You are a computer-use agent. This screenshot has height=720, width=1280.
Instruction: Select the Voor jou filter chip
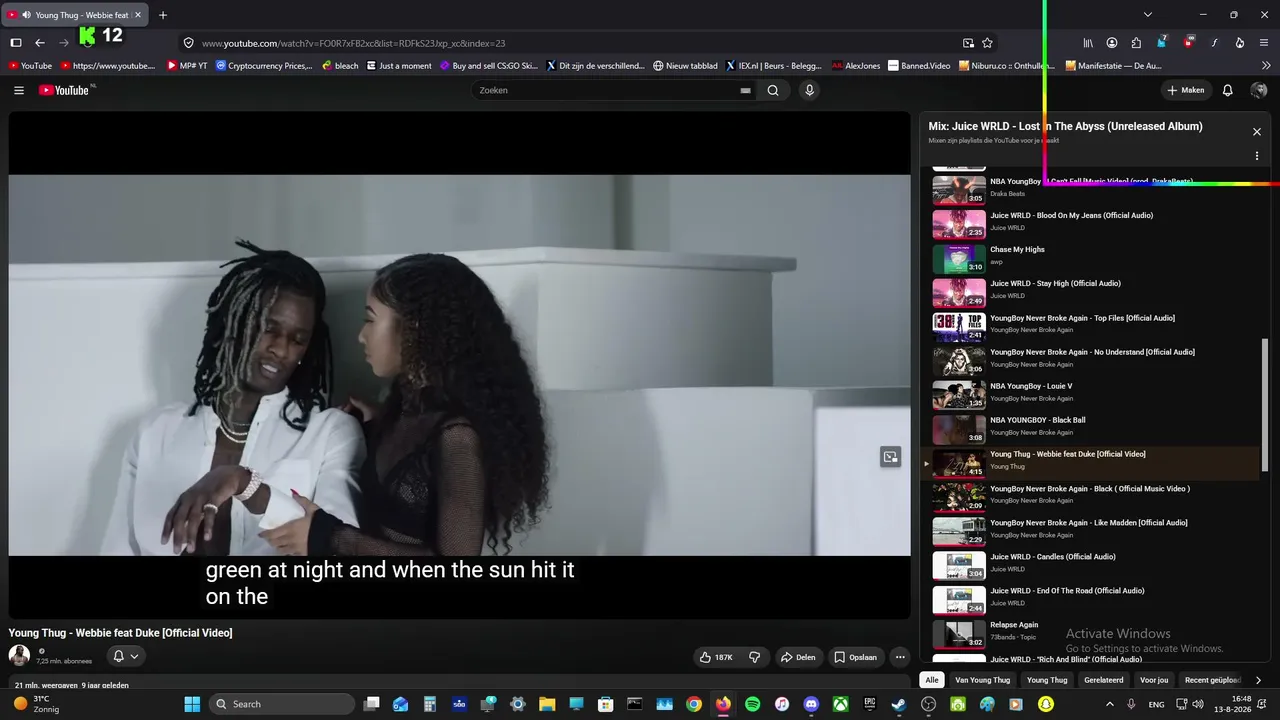(1154, 680)
